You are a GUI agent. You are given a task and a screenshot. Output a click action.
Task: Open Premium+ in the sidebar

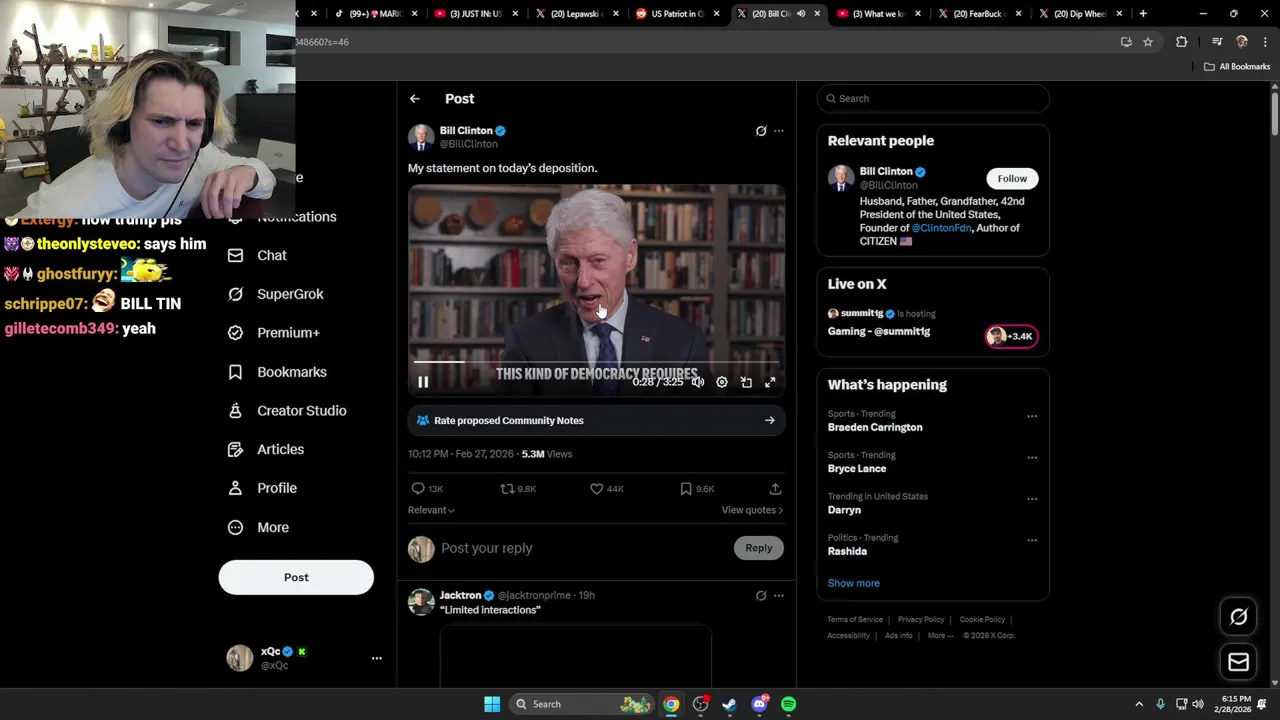click(274, 333)
